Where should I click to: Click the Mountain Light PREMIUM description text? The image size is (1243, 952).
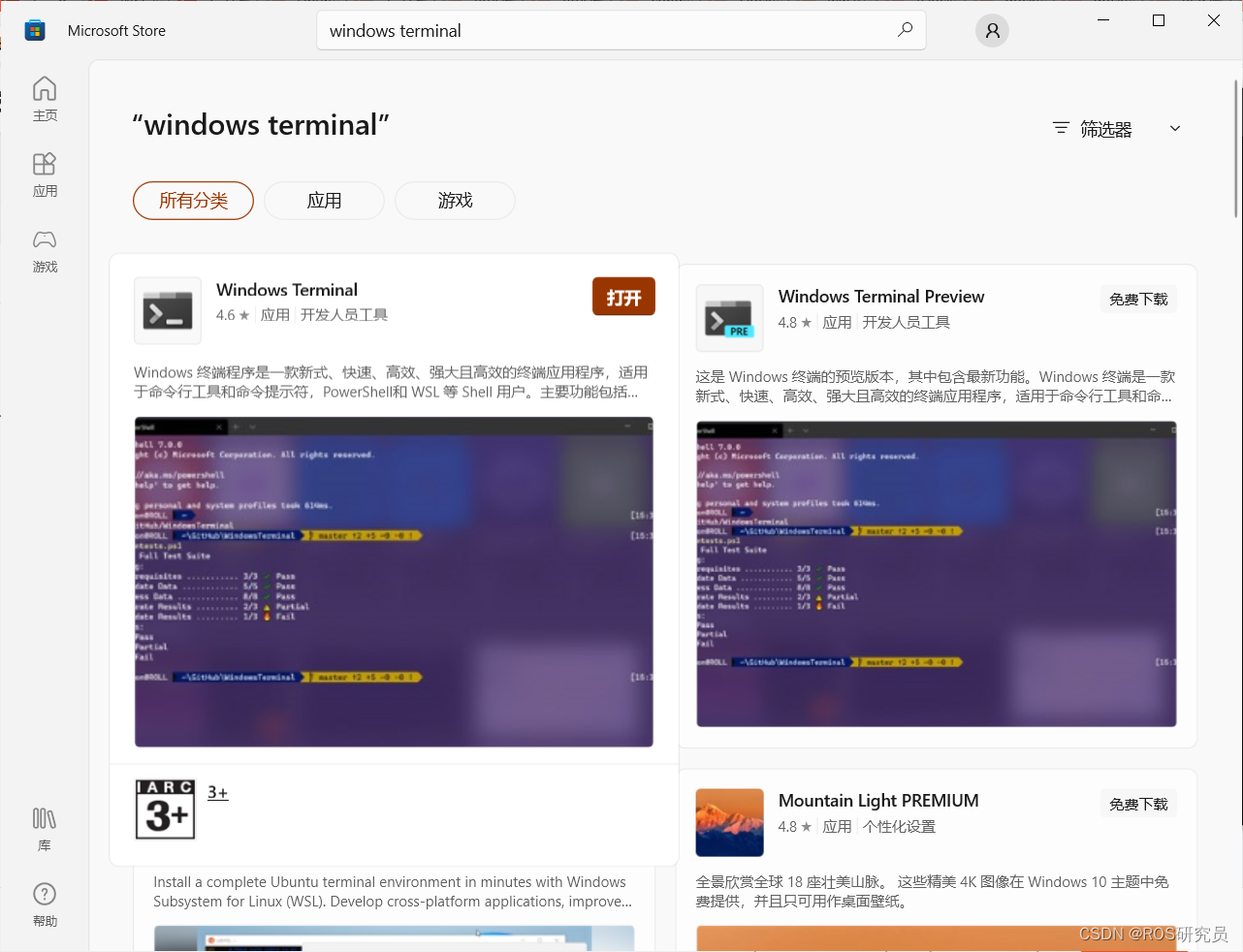pos(933,892)
